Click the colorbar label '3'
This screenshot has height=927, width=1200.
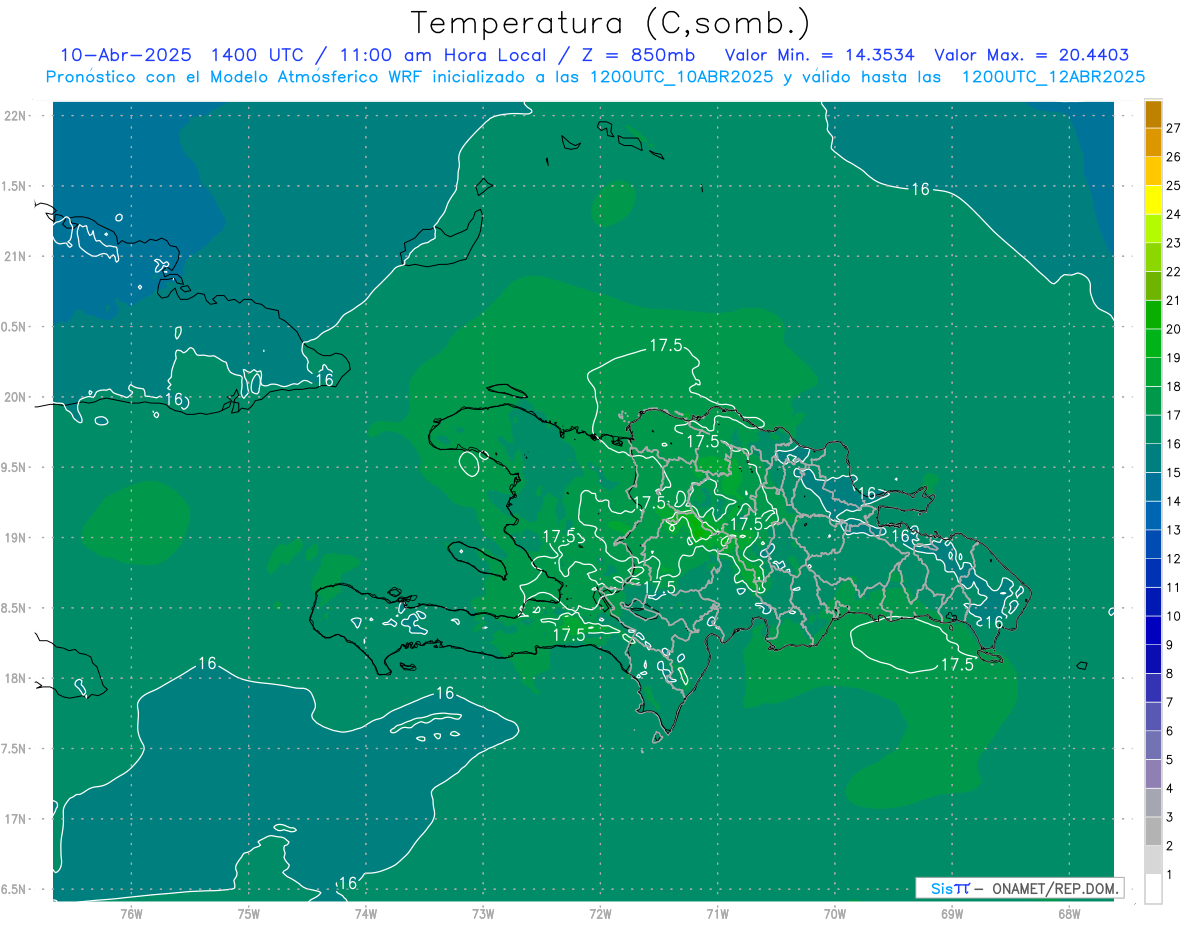(x=1170, y=817)
